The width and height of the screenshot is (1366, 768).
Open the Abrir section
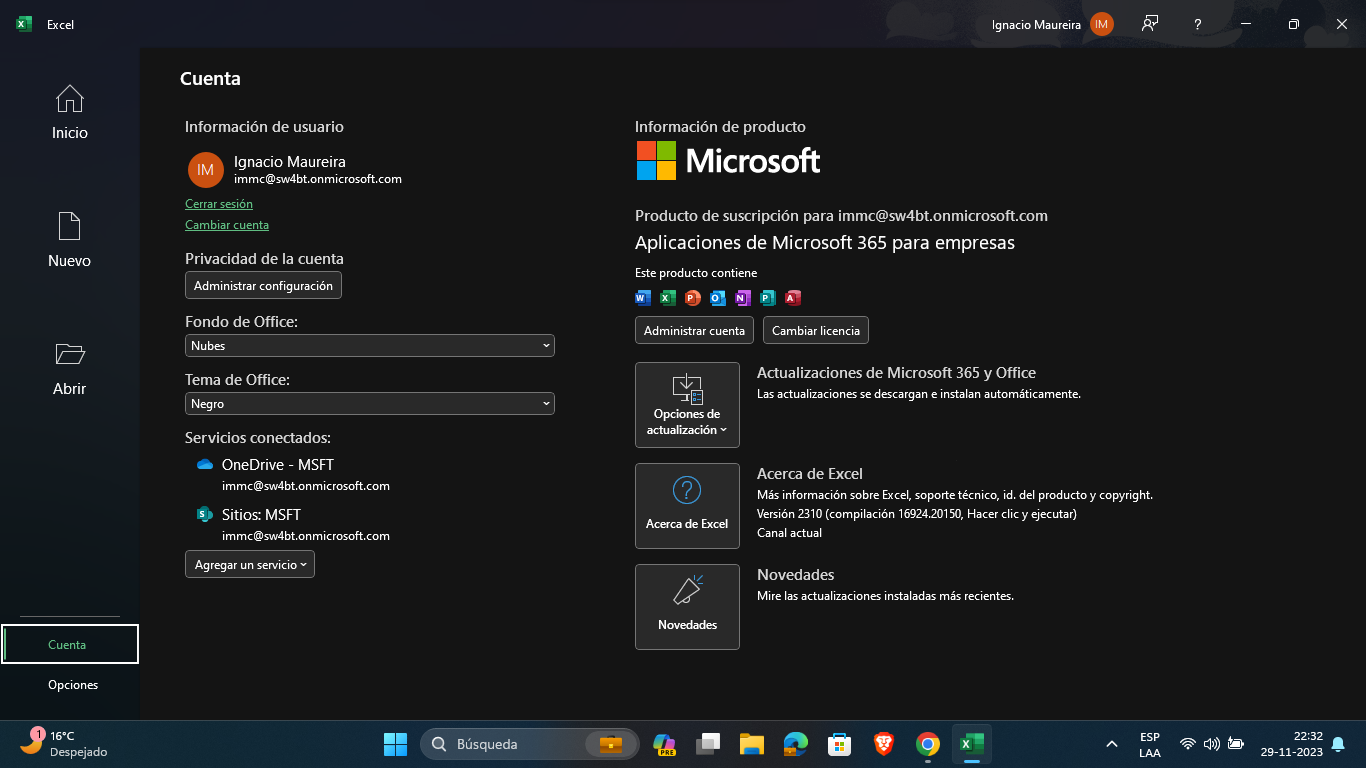click(x=70, y=368)
